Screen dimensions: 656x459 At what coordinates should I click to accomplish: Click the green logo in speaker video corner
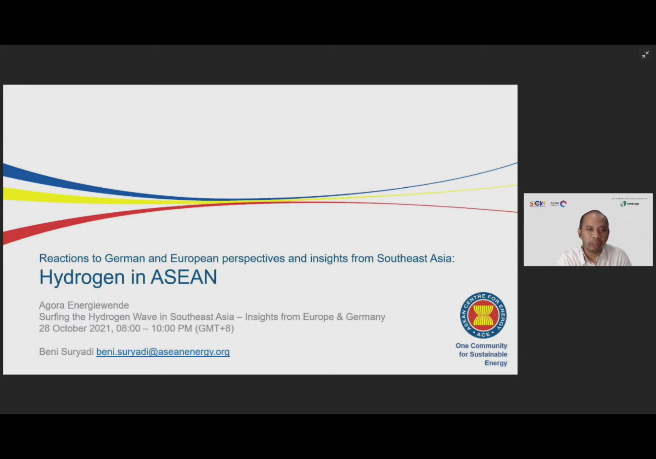coord(629,203)
